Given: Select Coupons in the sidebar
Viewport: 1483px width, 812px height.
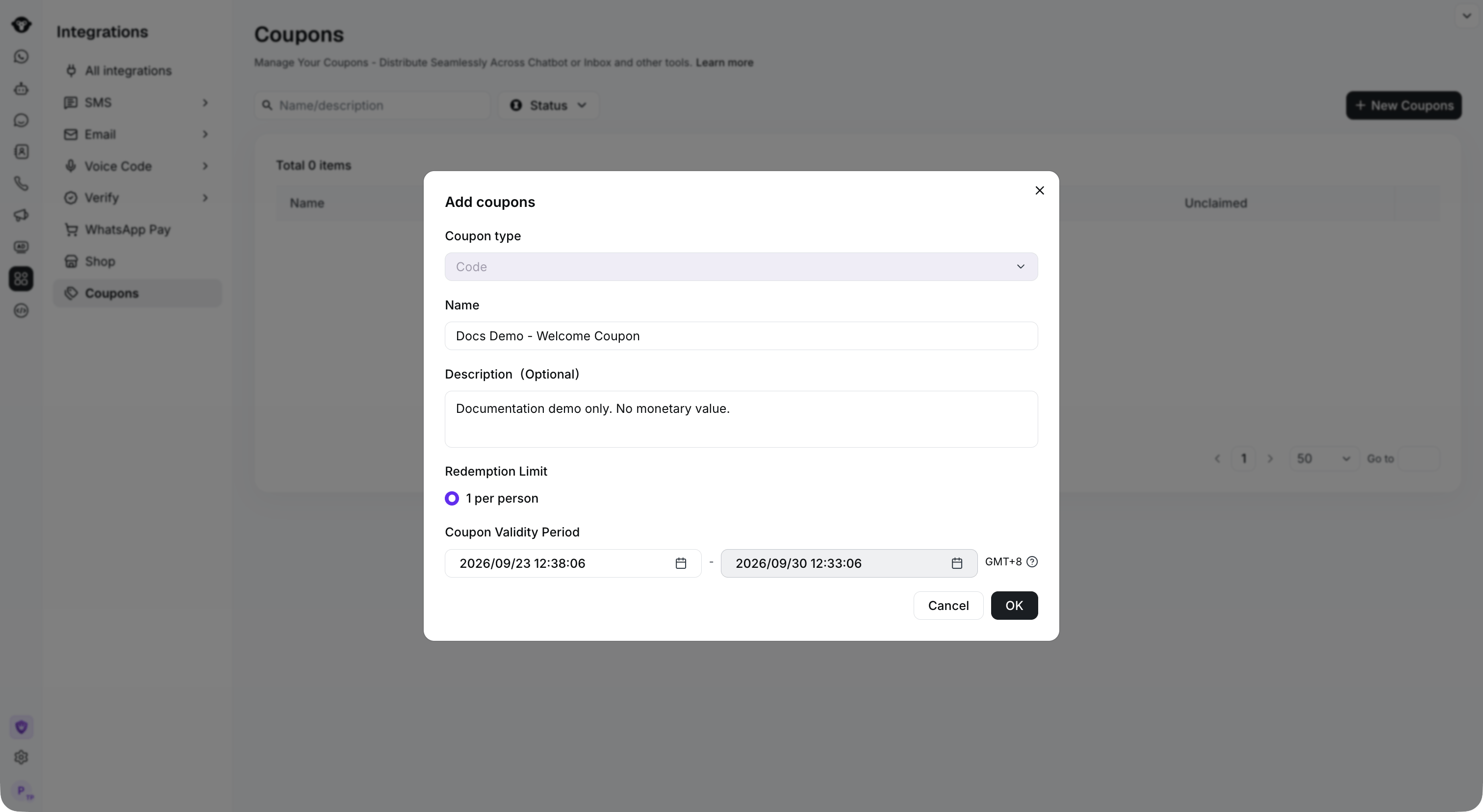Looking at the screenshot, I should (x=137, y=293).
